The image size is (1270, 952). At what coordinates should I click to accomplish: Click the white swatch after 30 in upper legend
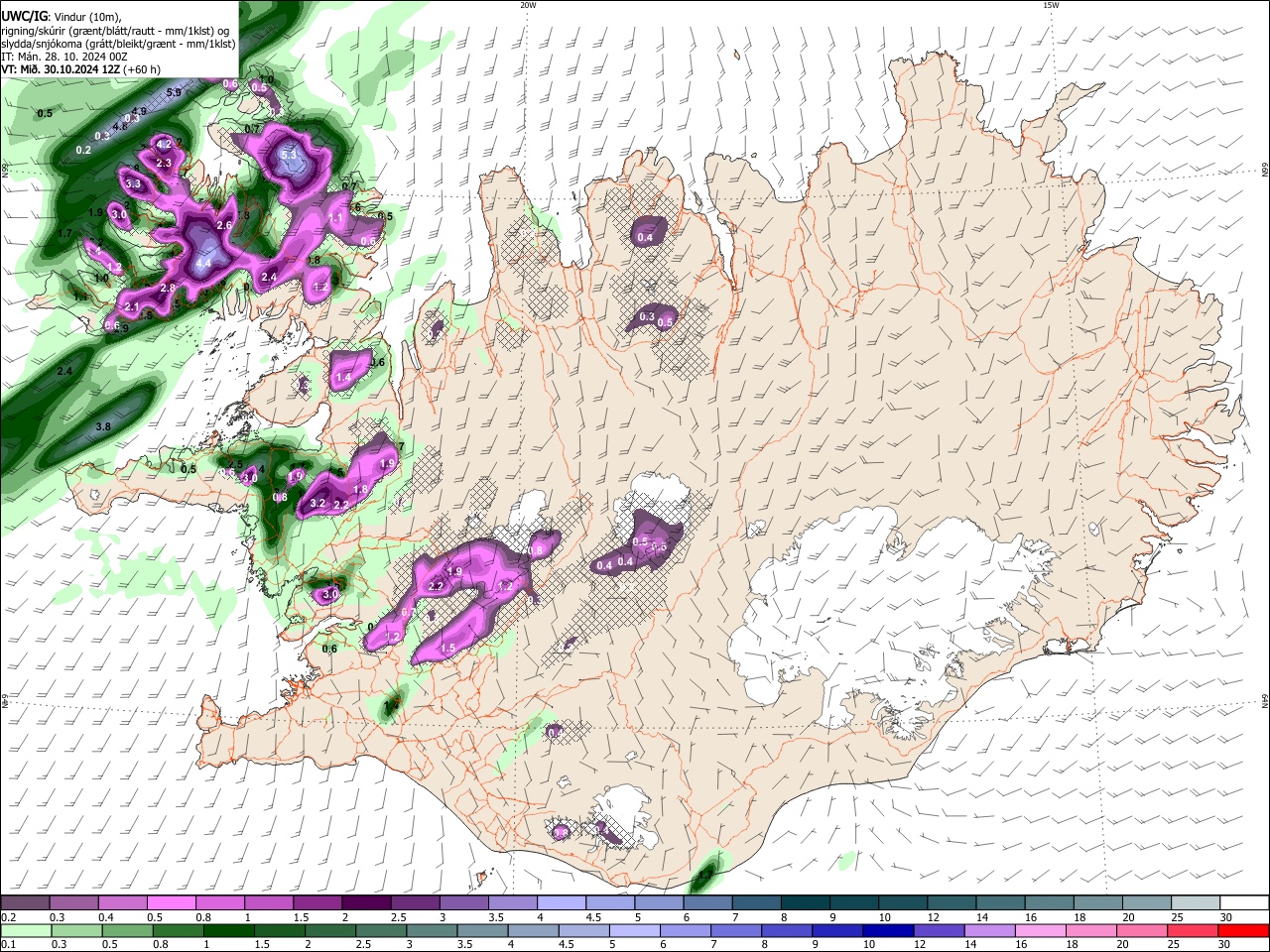[1245, 903]
